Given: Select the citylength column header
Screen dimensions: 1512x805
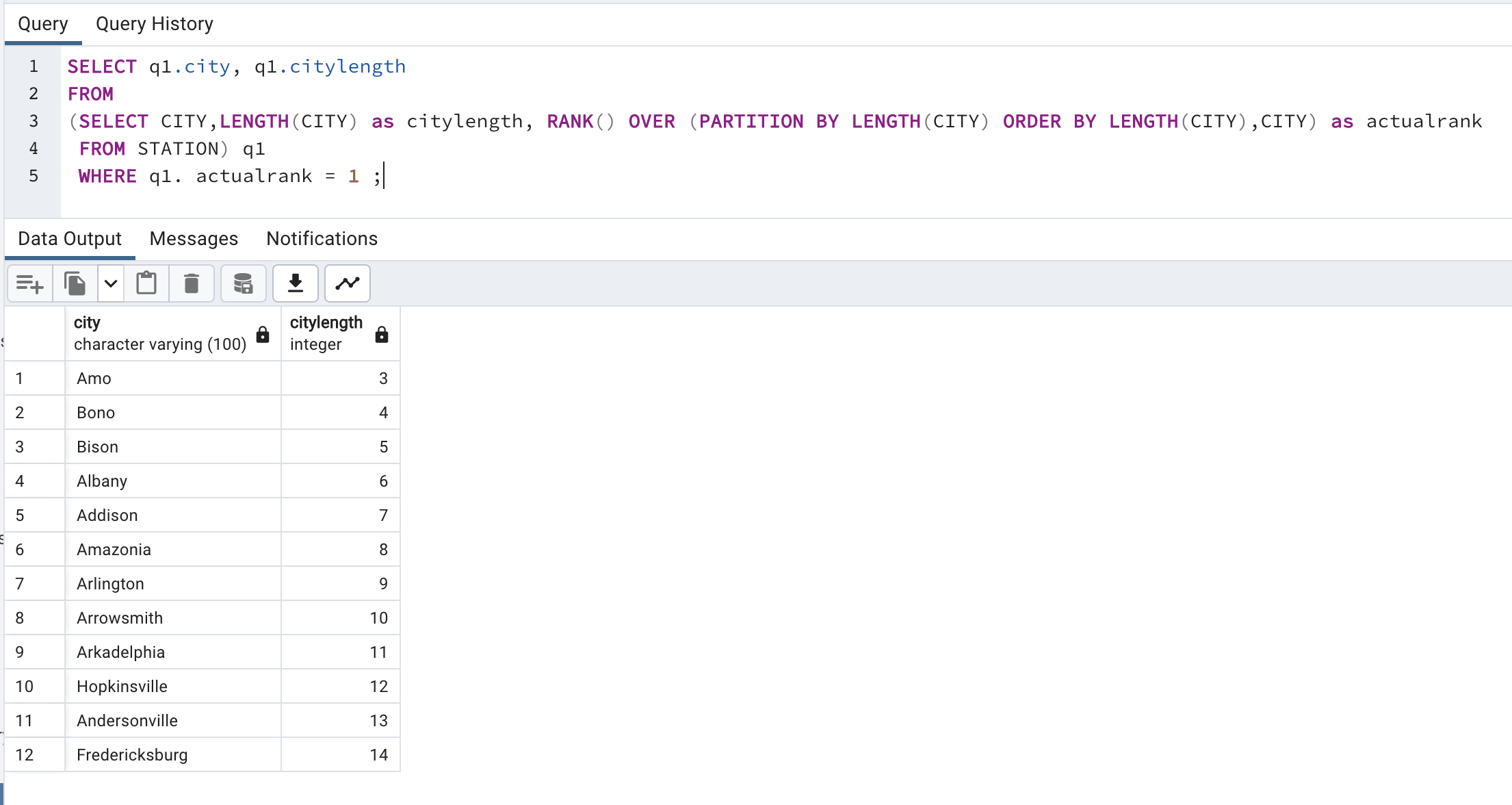Looking at the screenshot, I should point(326,333).
